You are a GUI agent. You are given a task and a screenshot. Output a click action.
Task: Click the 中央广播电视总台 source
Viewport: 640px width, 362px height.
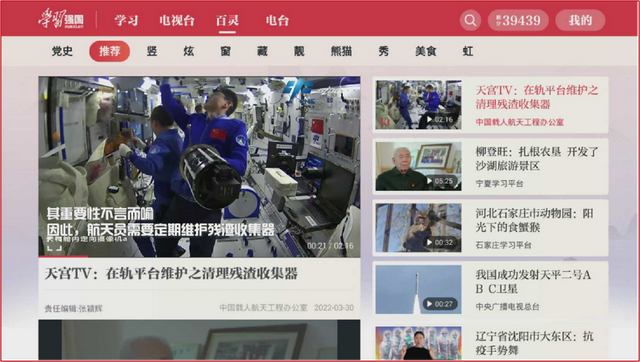pos(507,306)
